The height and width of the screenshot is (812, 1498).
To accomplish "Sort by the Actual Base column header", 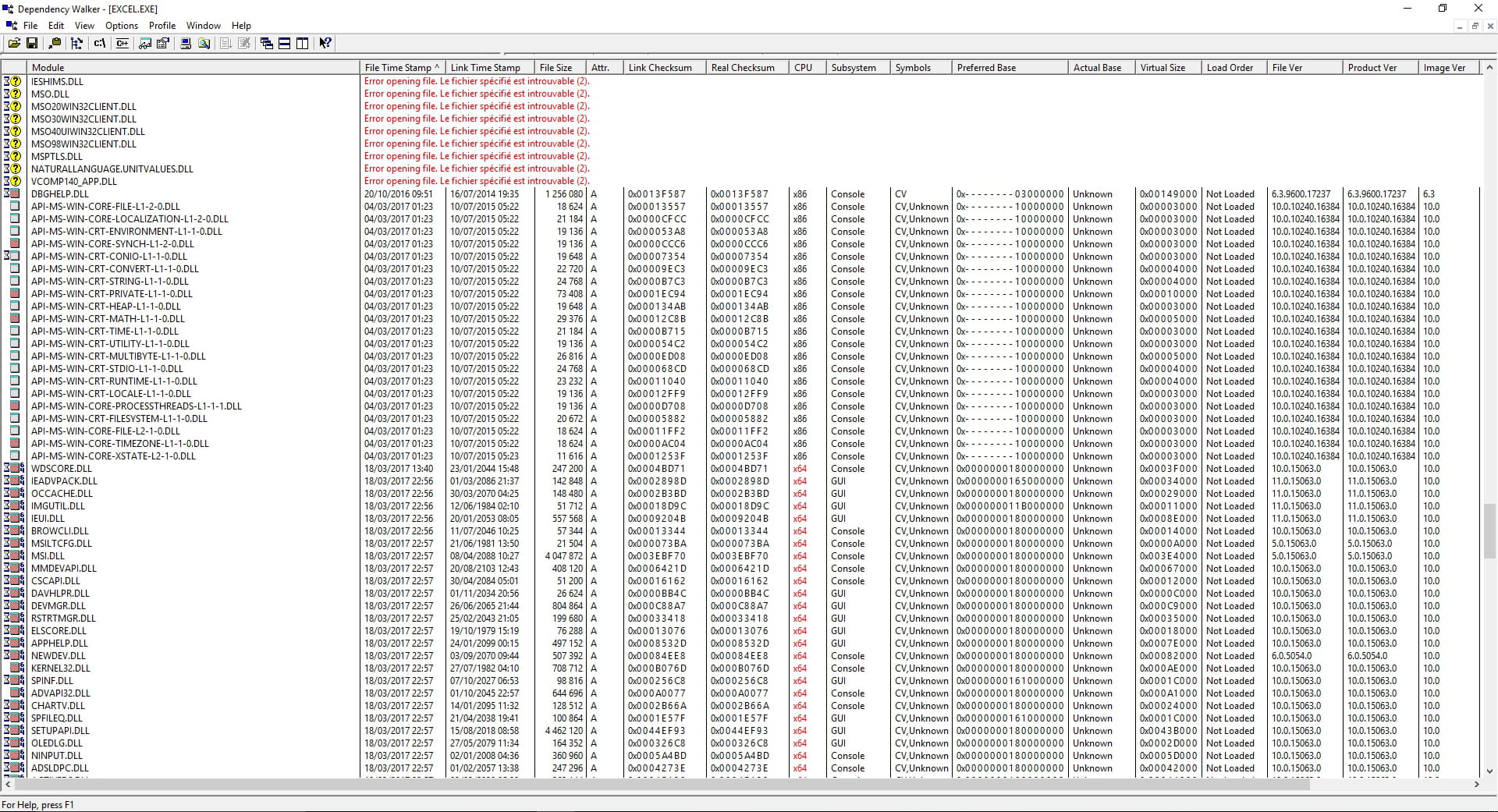I will (x=1101, y=68).
